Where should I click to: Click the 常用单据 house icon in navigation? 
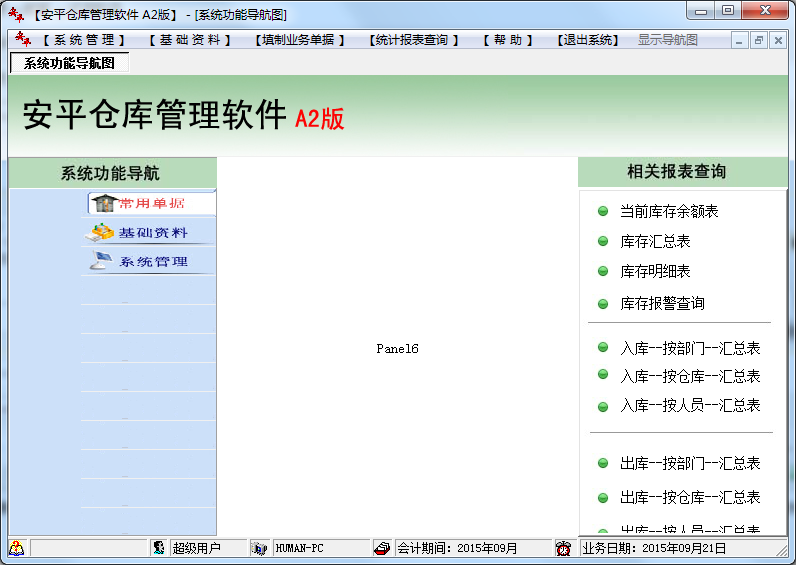[x=103, y=203]
